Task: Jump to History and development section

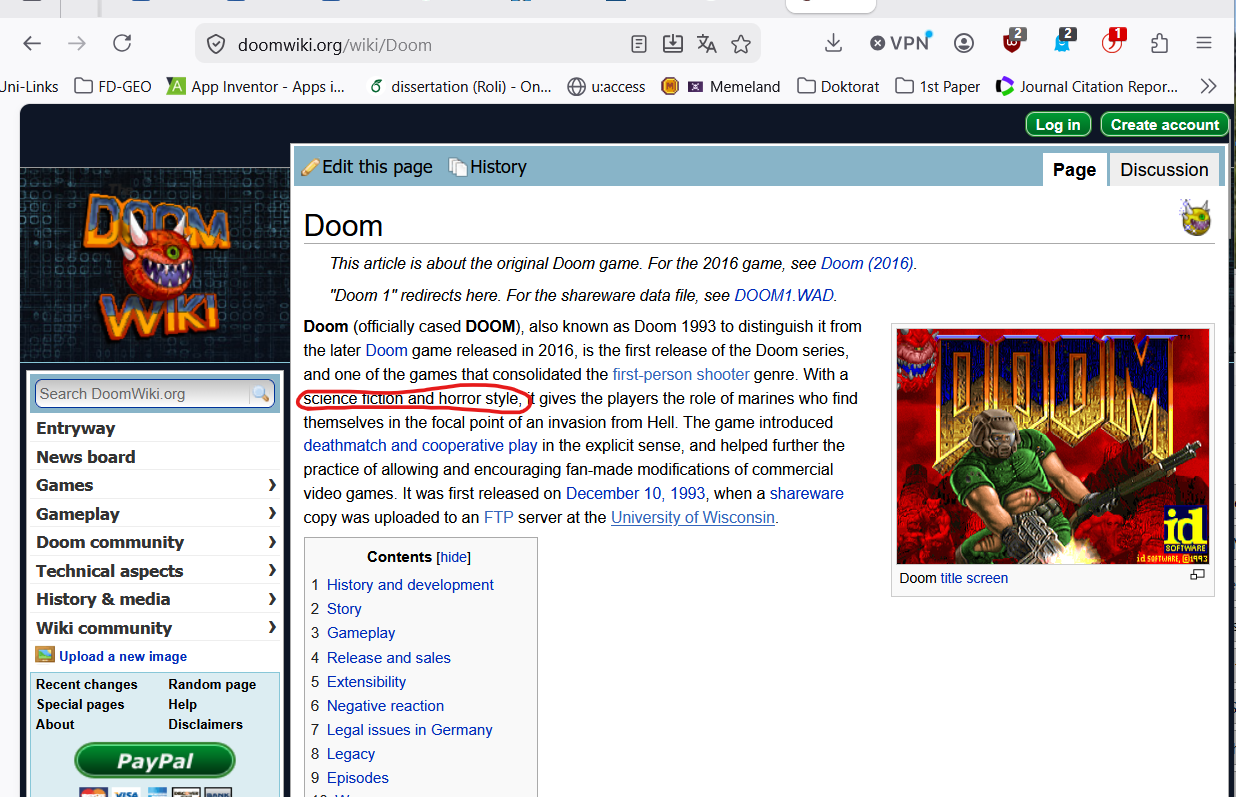Action: [x=410, y=585]
